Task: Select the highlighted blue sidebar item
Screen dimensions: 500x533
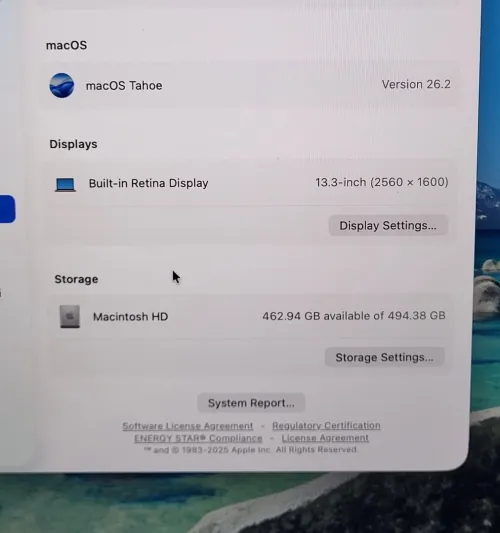Action: tap(7, 209)
